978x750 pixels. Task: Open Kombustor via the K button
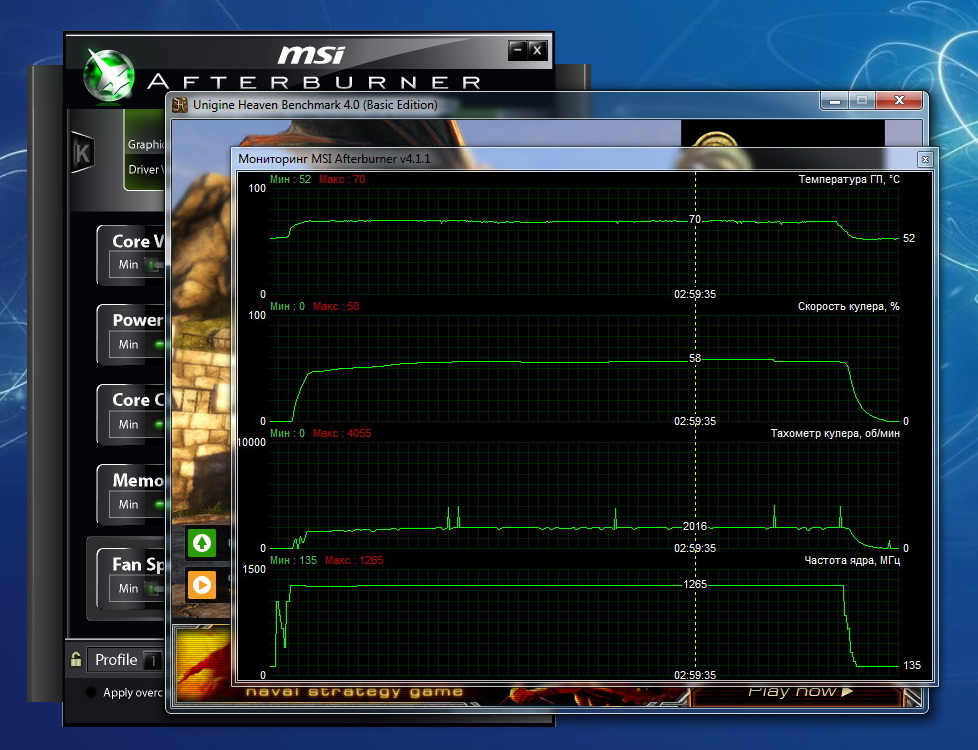pos(82,152)
